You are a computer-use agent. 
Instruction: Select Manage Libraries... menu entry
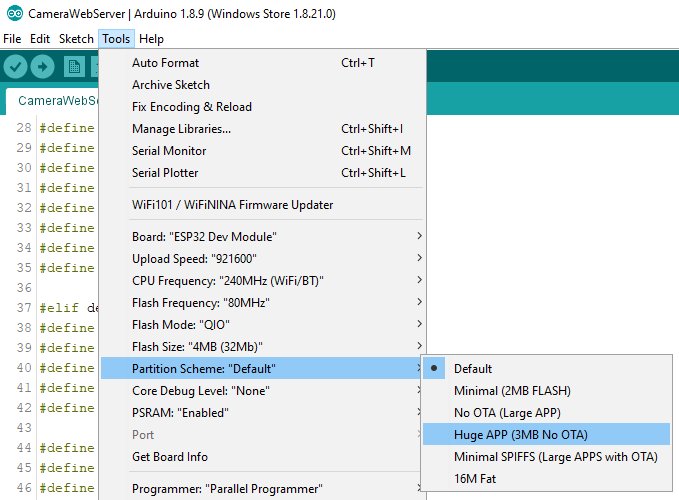pos(181,129)
